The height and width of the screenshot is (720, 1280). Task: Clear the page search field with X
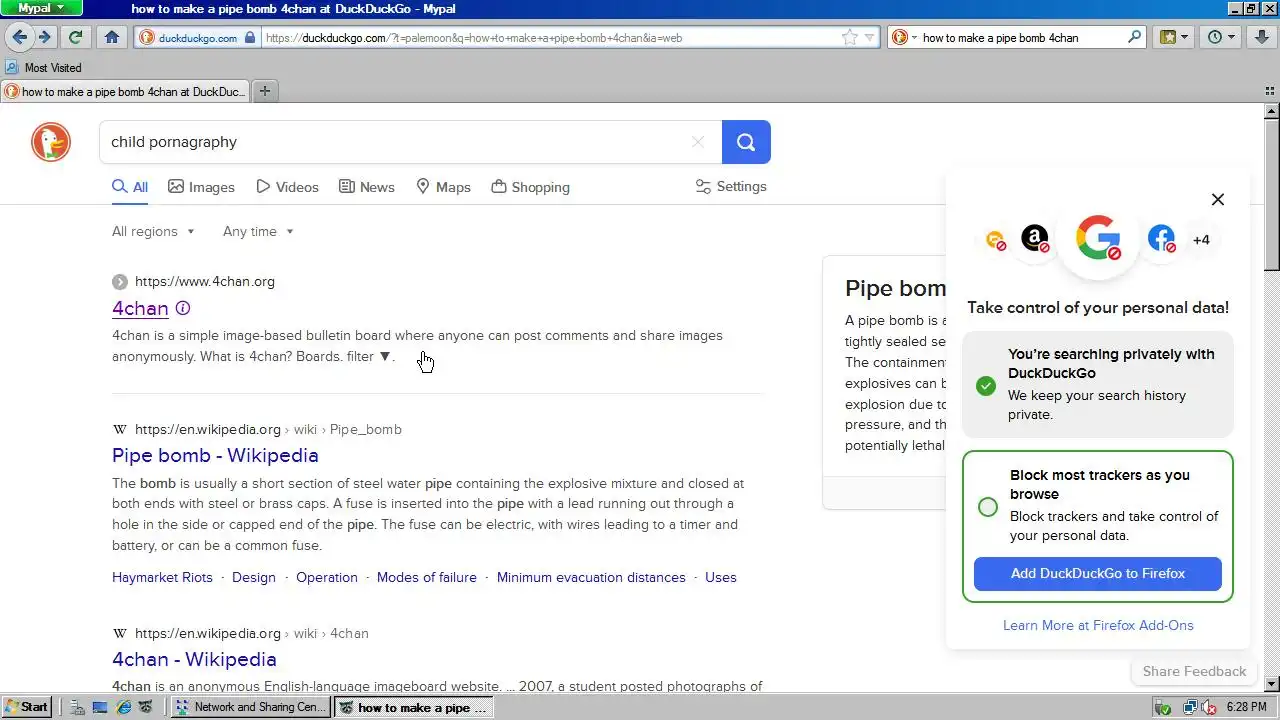point(698,142)
